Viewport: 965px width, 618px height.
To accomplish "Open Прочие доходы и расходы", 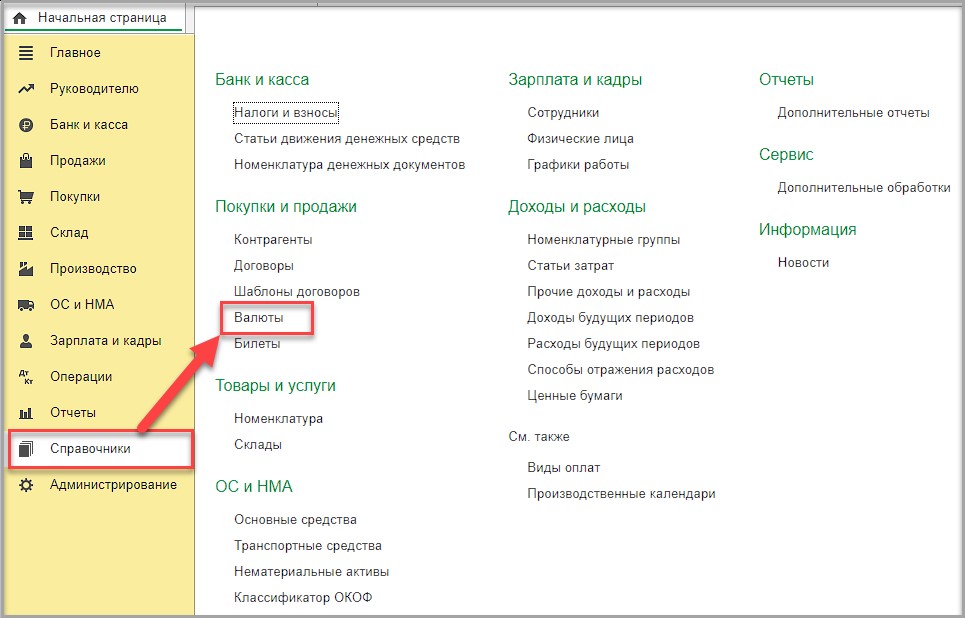I will pos(608,291).
